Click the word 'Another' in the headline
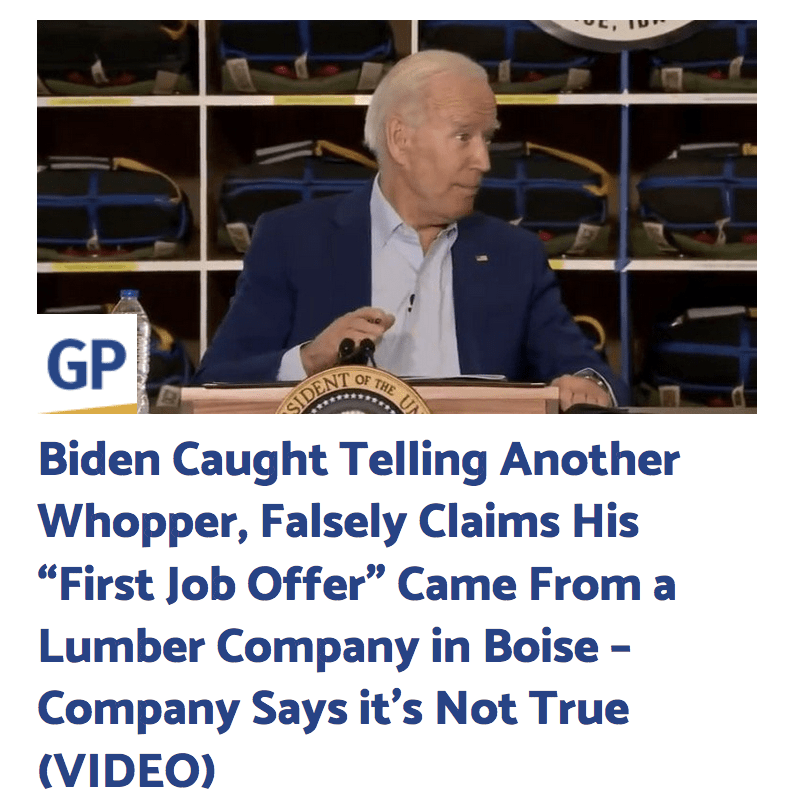The height and width of the screenshot is (810, 796). (x=590, y=459)
